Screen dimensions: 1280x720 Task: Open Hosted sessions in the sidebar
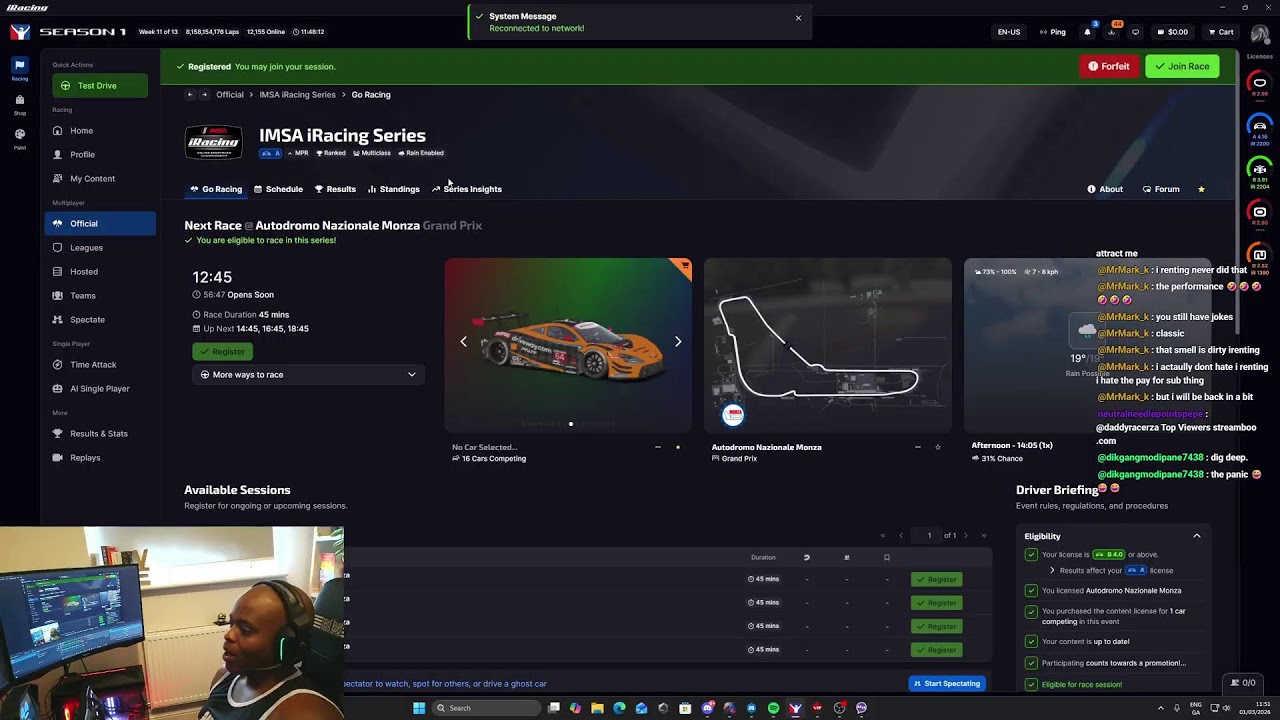tap(84, 272)
